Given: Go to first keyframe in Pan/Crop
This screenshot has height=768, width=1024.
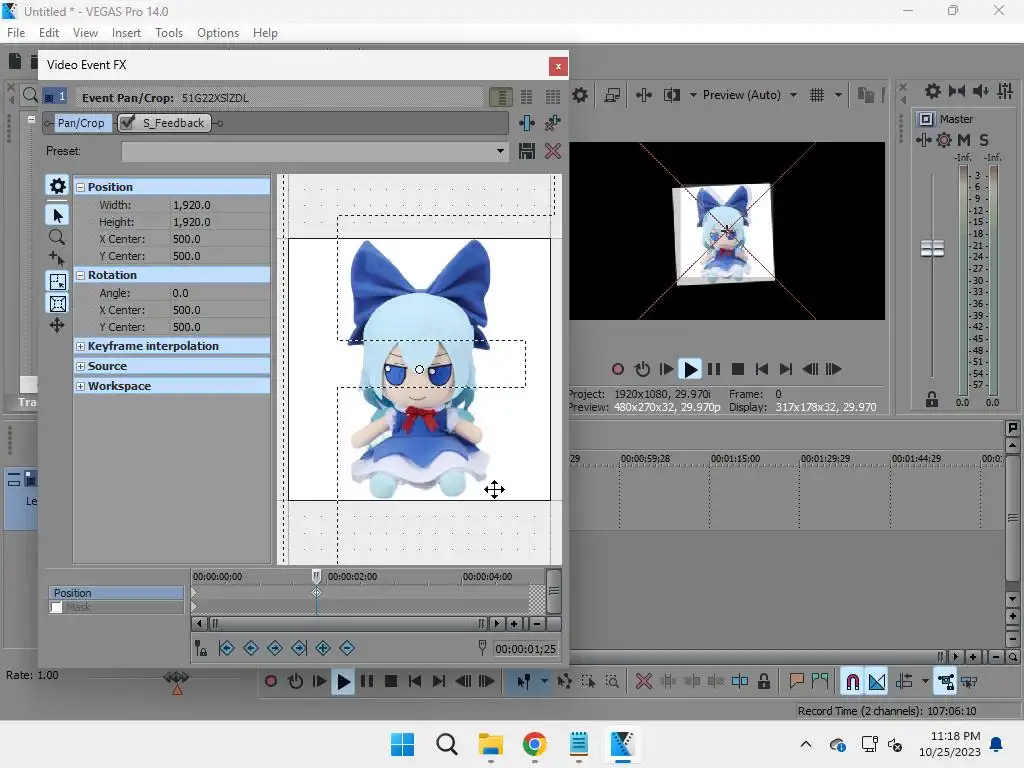Looking at the screenshot, I should (x=227, y=648).
